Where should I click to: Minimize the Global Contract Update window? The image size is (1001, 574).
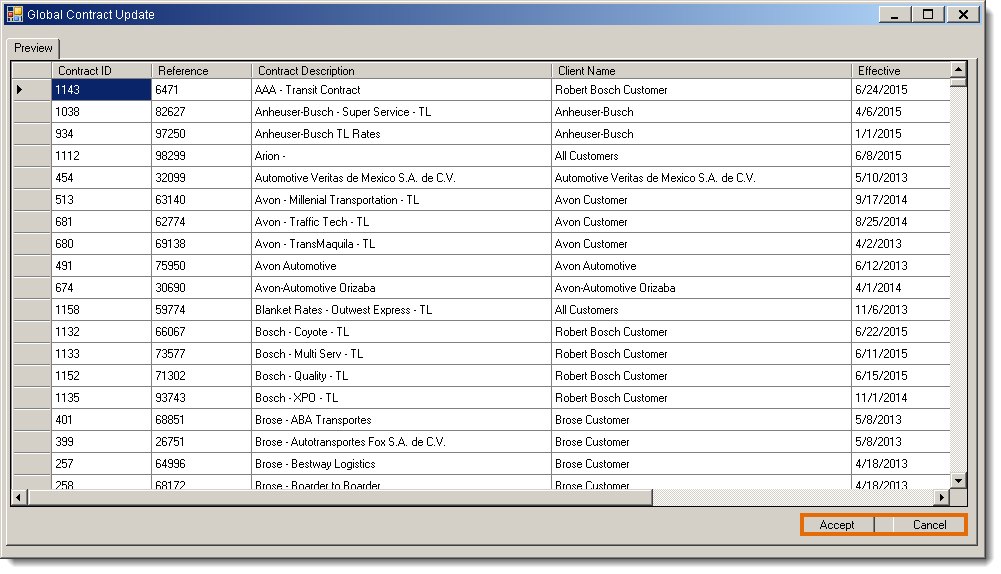tap(894, 14)
